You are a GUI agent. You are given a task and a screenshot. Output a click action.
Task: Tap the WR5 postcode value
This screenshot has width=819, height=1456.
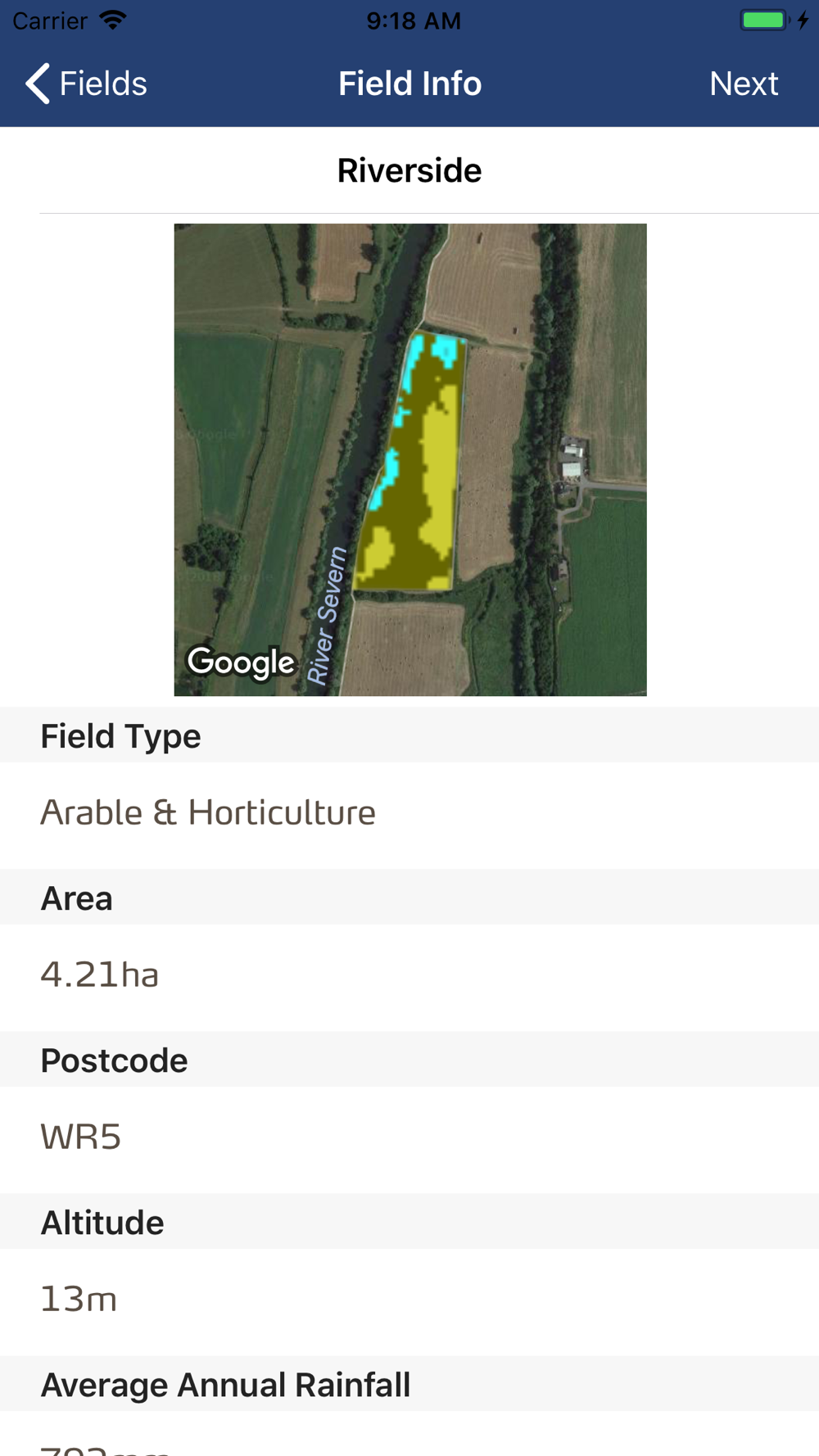coord(81,1137)
